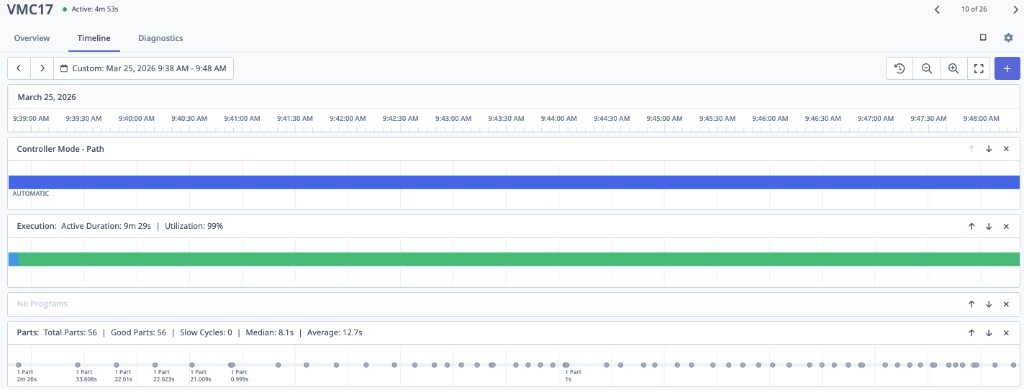Click the Active: 4m 53s status
Viewport: 1024px width, 390px height.
[95, 10]
